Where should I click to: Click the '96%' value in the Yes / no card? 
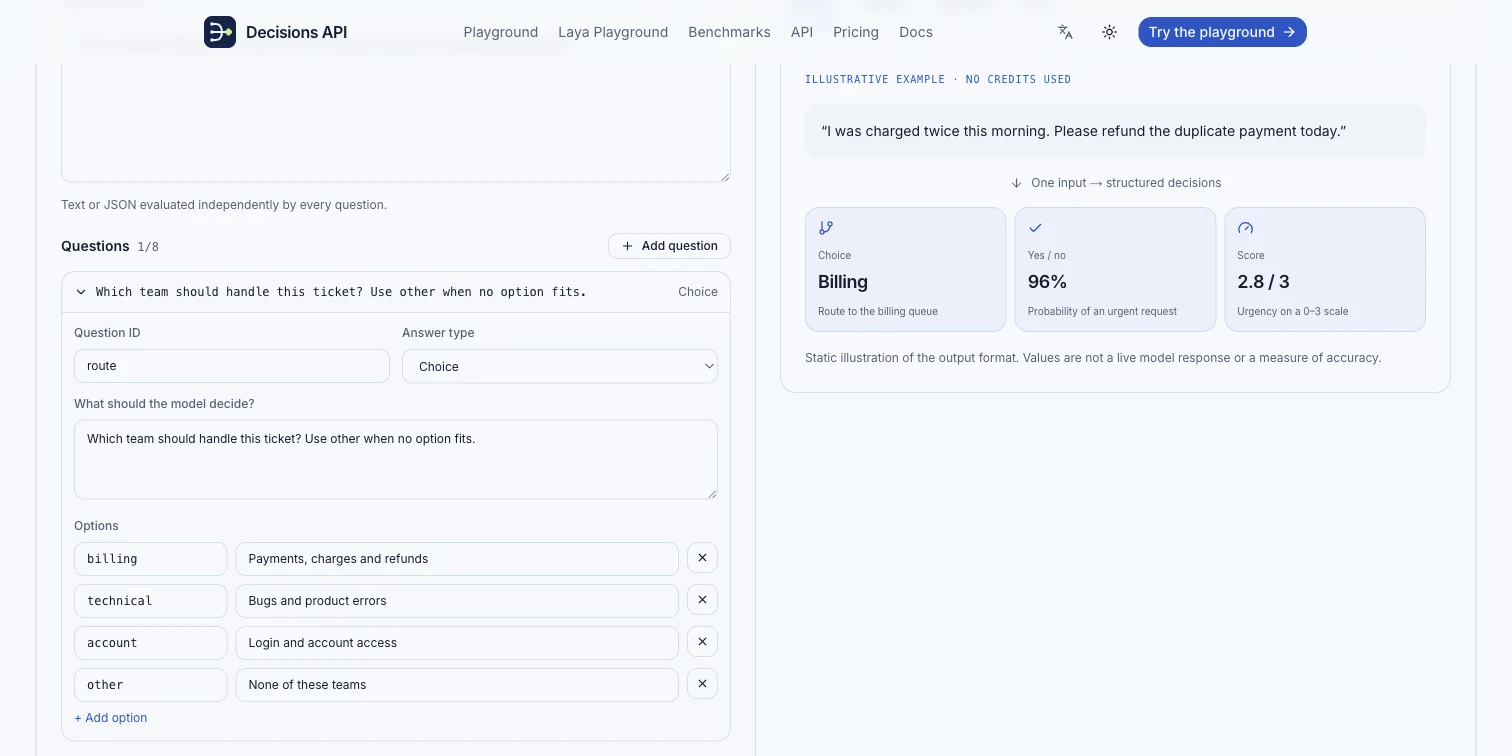click(1047, 282)
